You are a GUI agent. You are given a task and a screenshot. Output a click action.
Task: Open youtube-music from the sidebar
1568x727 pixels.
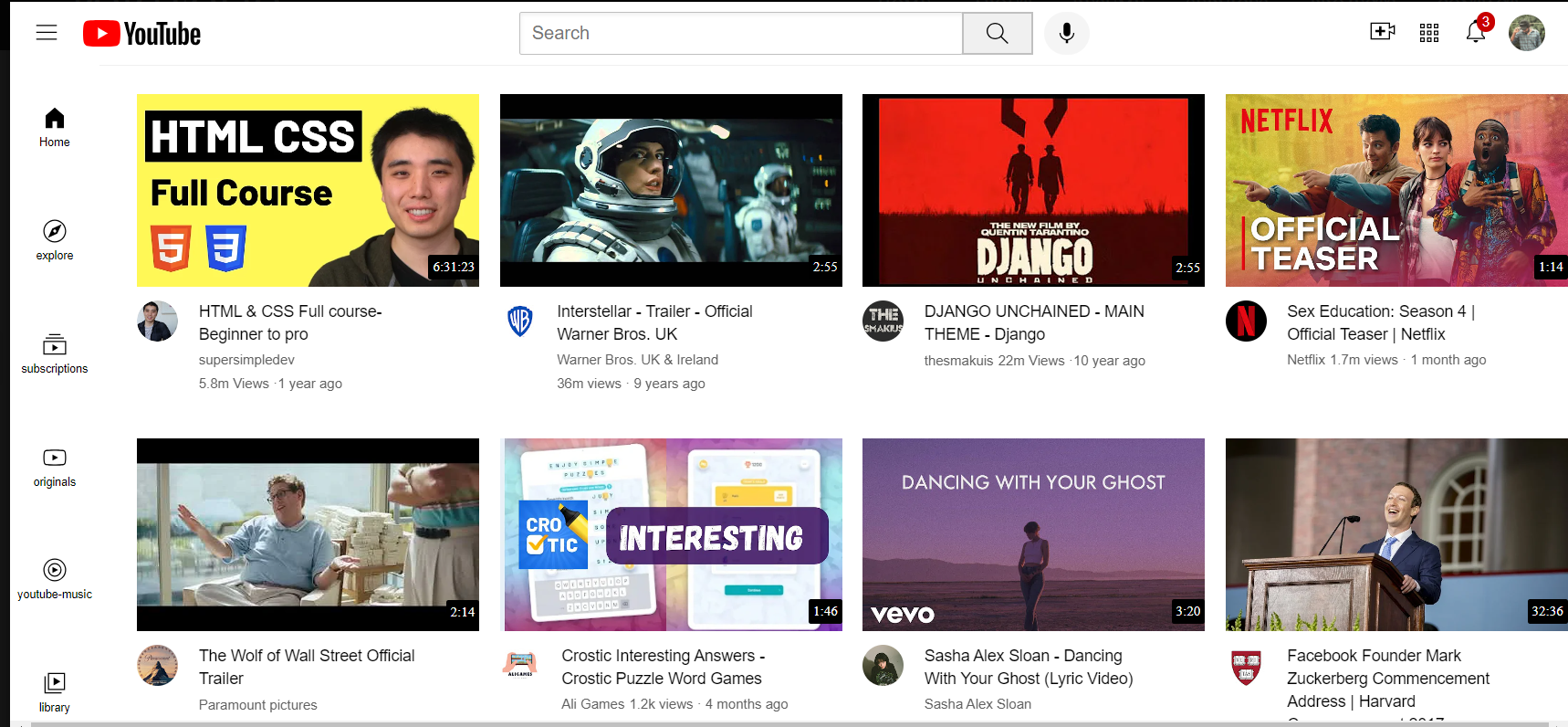55,580
